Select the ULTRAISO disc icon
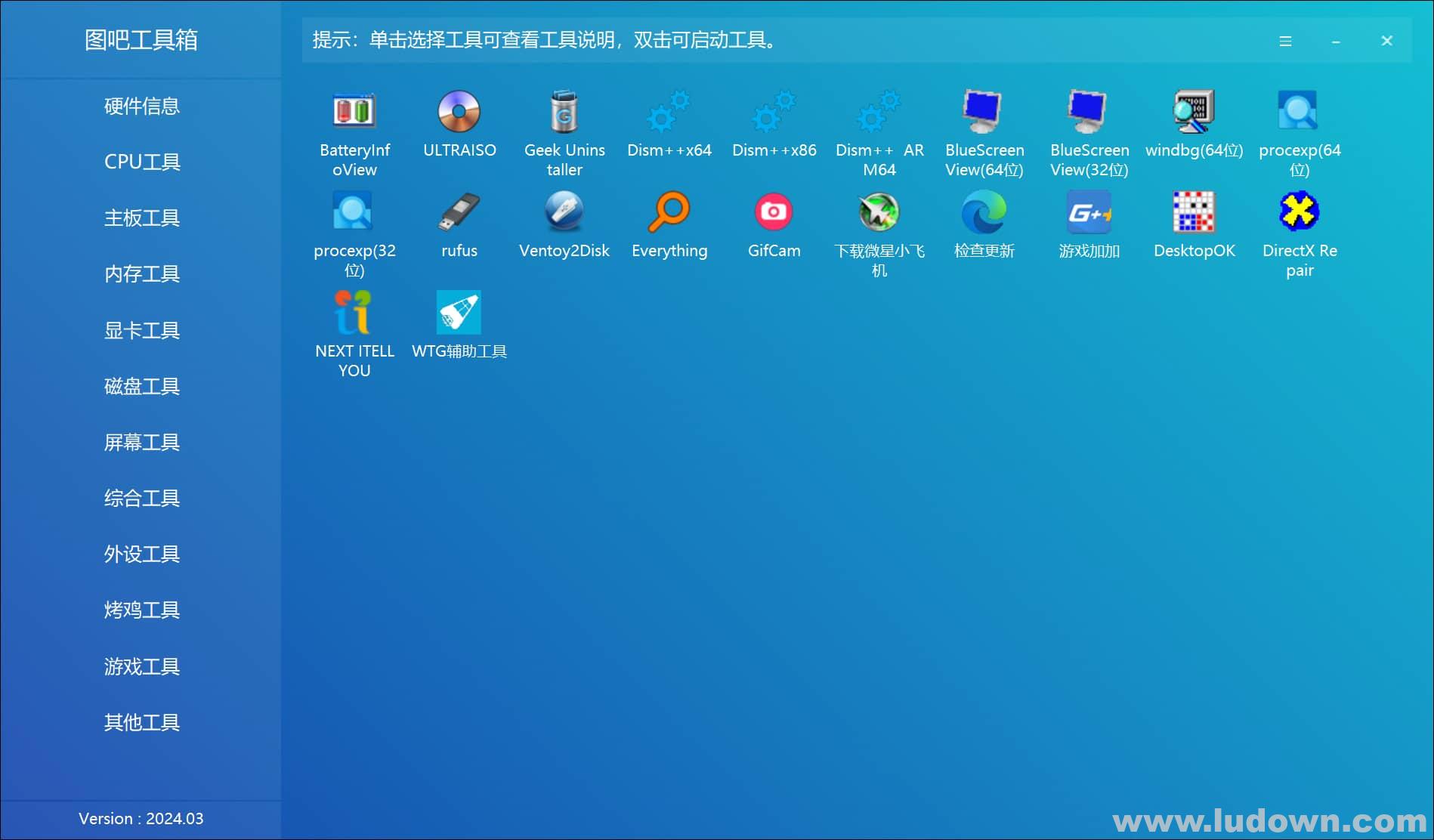The width and height of the screenshot is (1434, 840). coord(459,111)
